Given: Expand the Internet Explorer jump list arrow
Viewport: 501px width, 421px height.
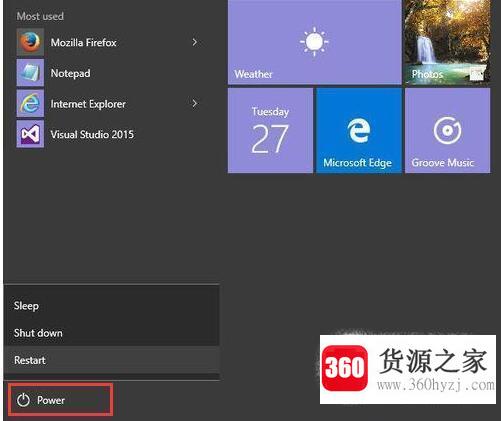Looking at the screenshot, I should 195,103.
